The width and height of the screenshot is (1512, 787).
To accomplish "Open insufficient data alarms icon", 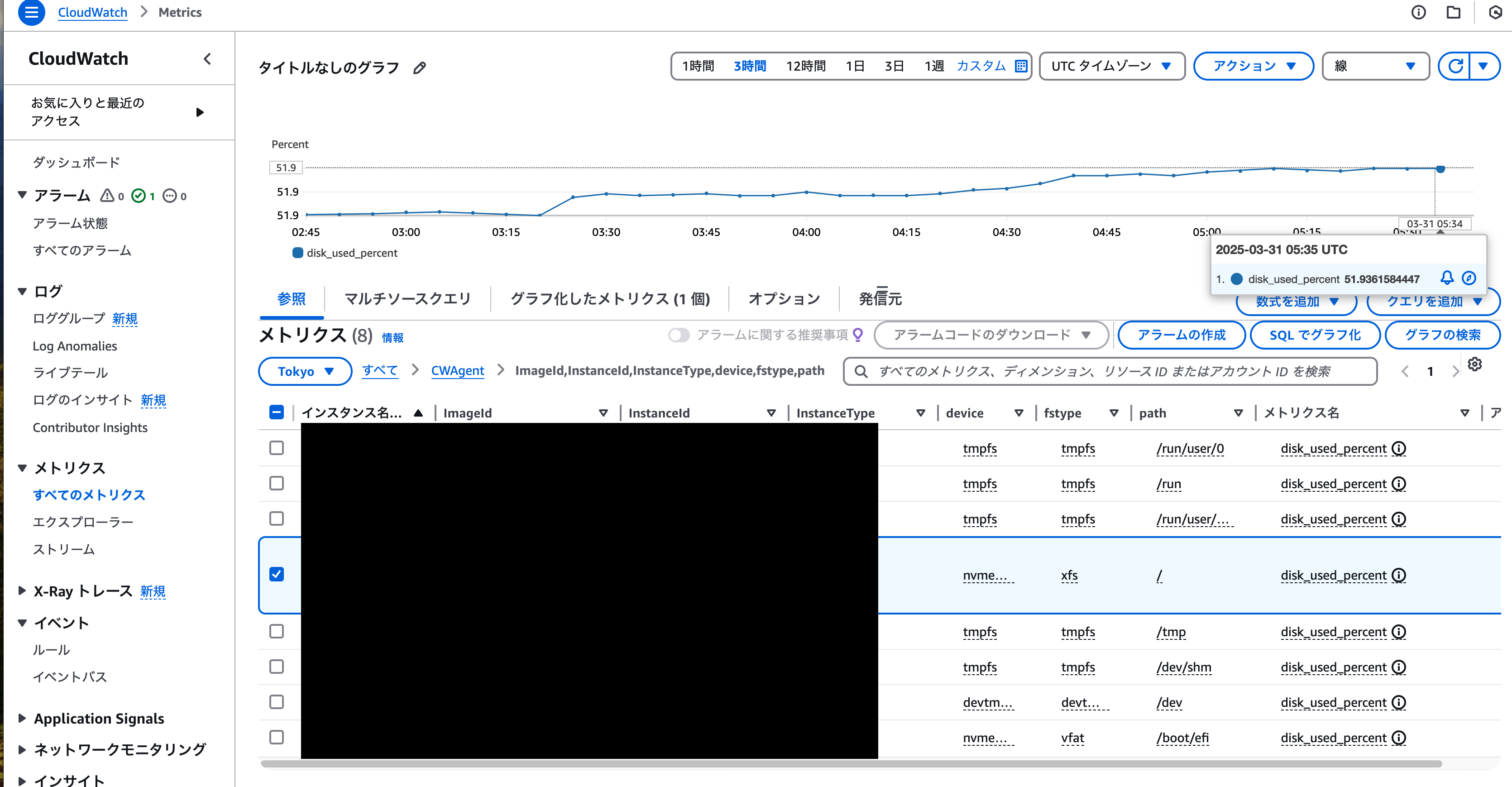I will point(170,196).
